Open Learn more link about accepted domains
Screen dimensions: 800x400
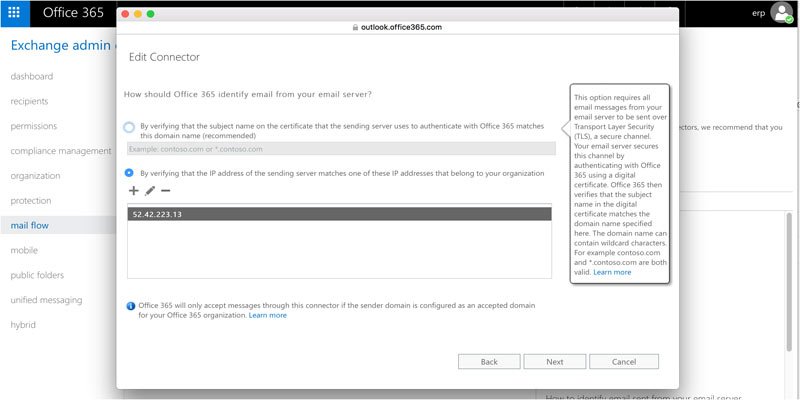point(268,315)
